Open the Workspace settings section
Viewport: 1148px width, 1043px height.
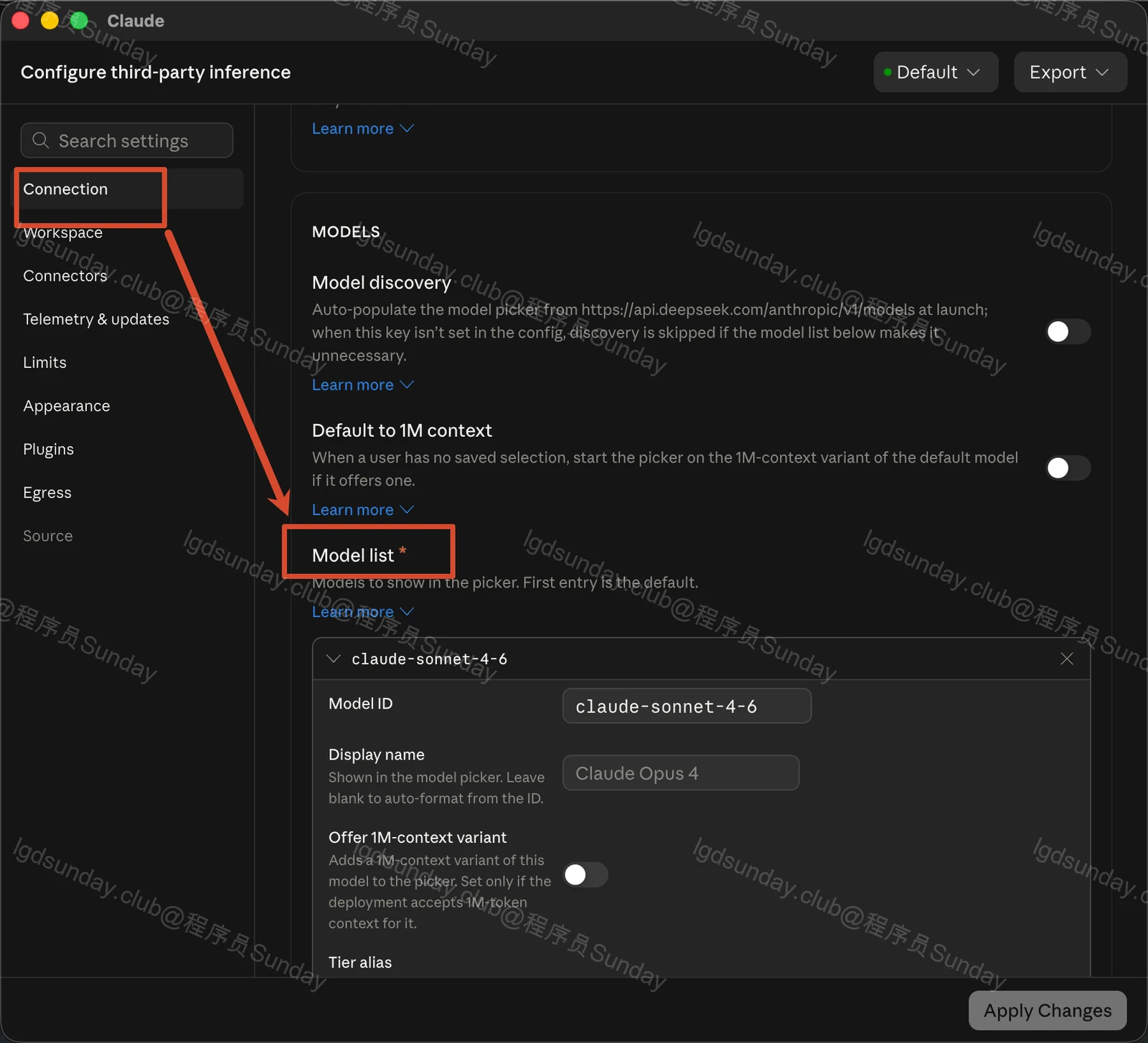[62, 232]
